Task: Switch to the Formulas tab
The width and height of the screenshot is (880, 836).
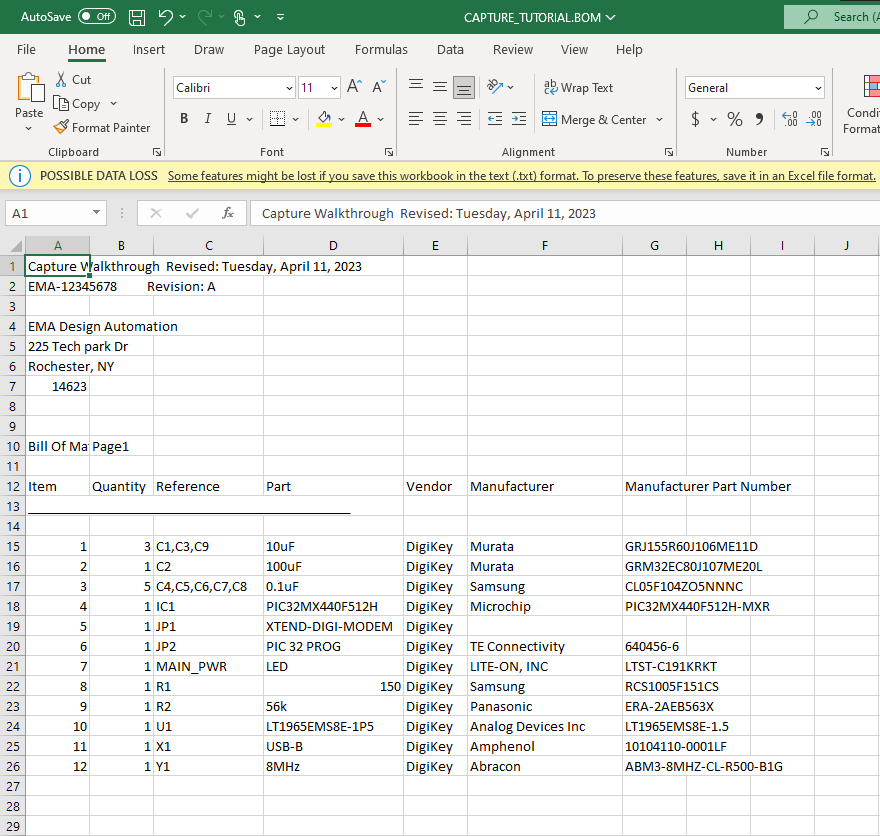Action: click(381, 49)
